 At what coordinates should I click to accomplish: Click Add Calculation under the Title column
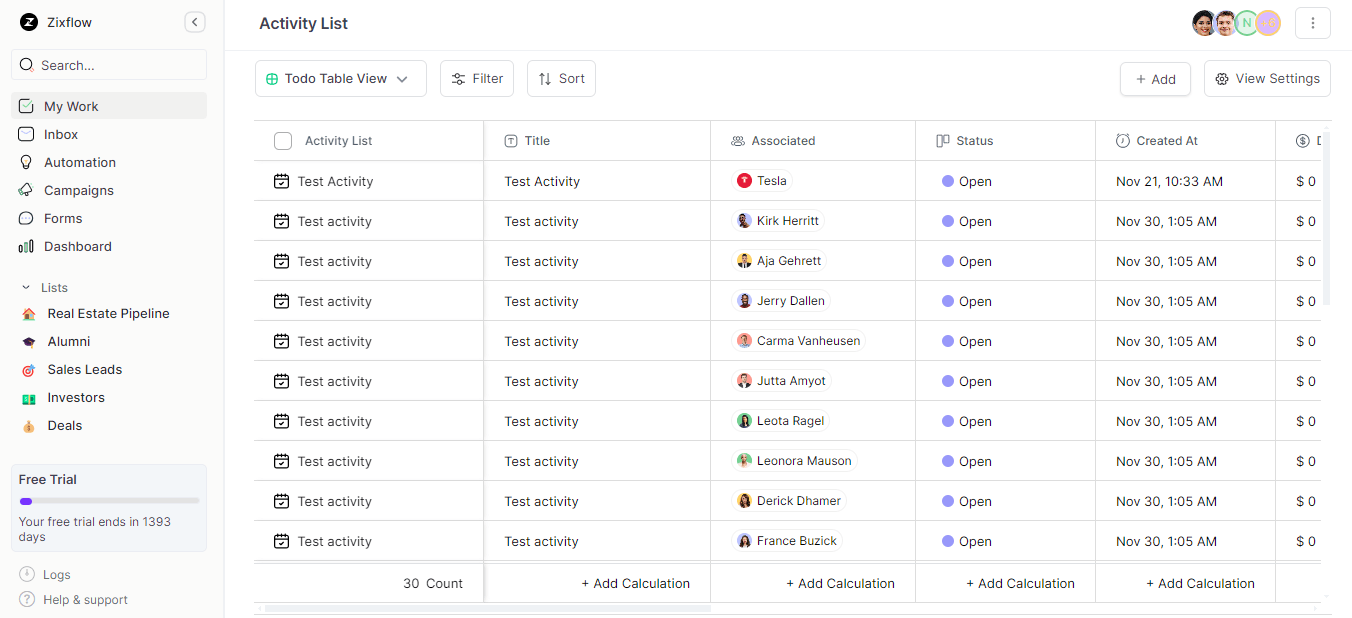(x=636, y=583)
